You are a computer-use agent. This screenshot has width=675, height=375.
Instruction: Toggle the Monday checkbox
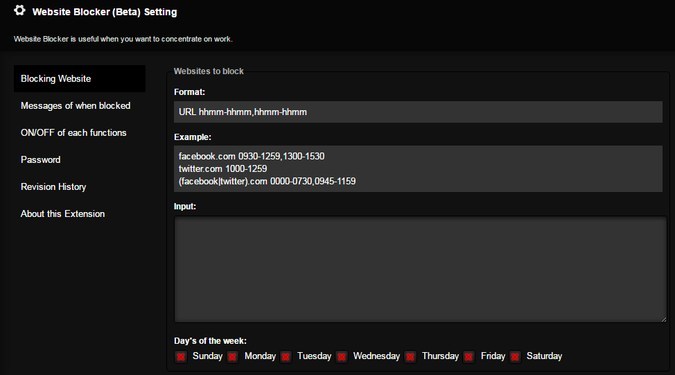232,357
